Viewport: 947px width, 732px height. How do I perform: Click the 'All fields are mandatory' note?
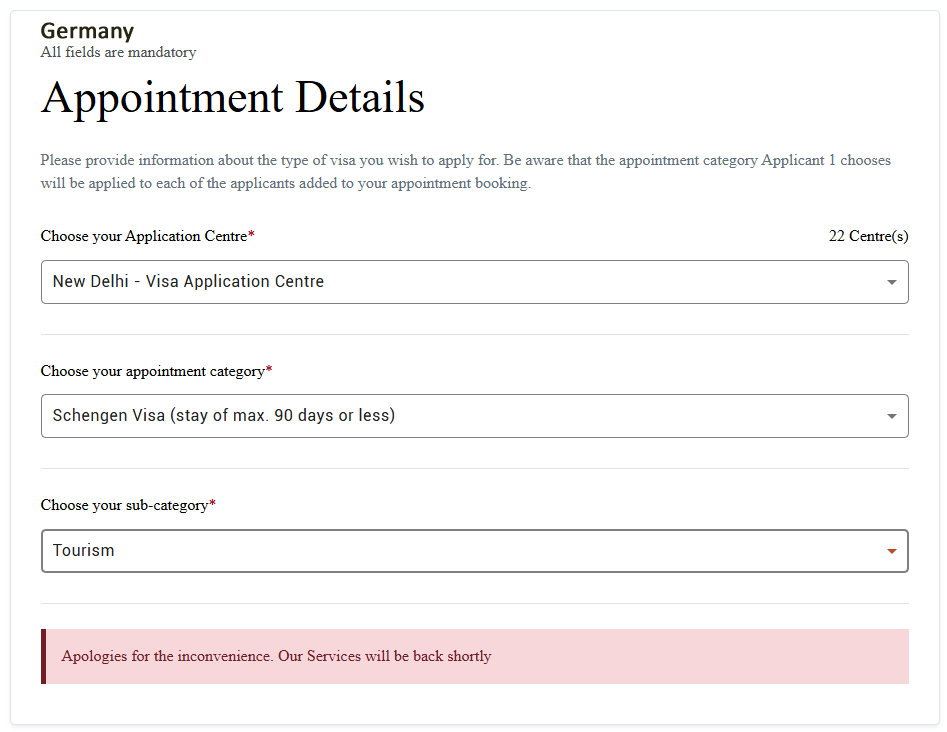click(118, 53)
